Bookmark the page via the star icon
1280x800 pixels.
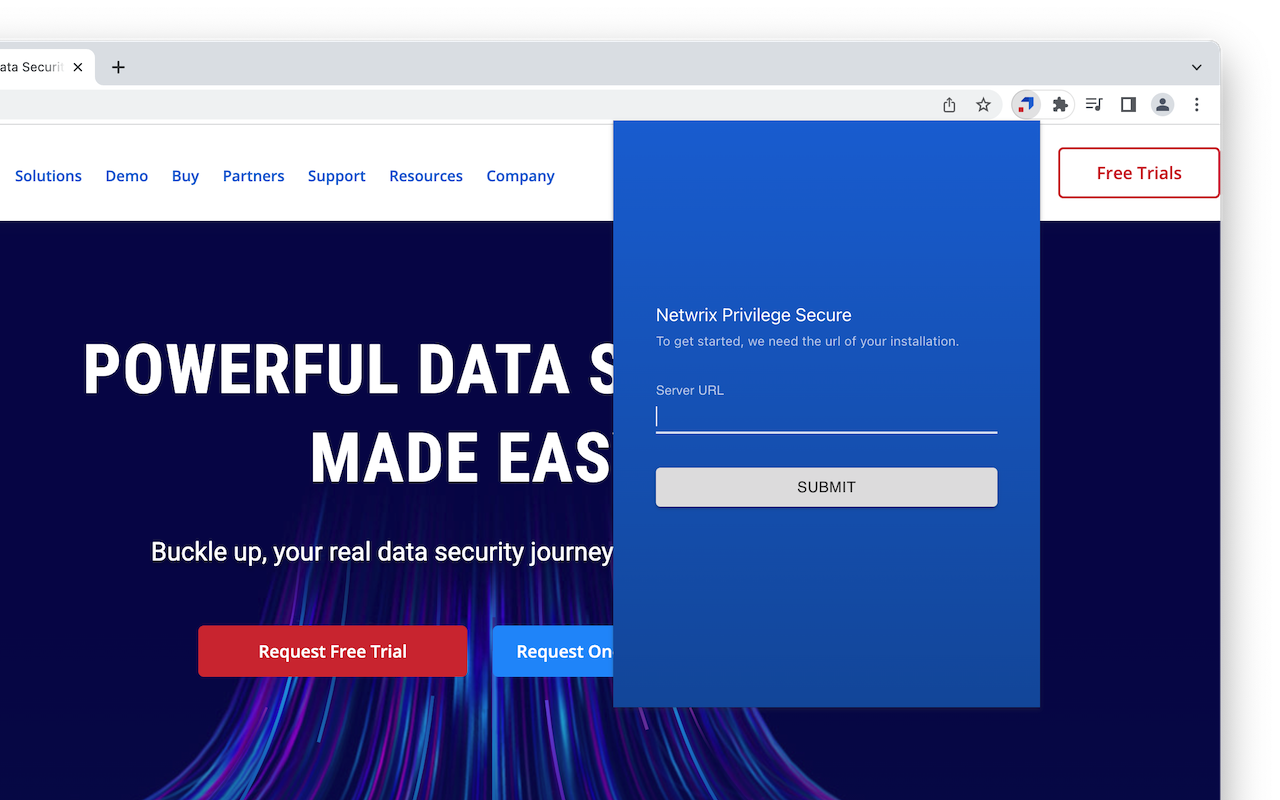[x=983, y=104]
